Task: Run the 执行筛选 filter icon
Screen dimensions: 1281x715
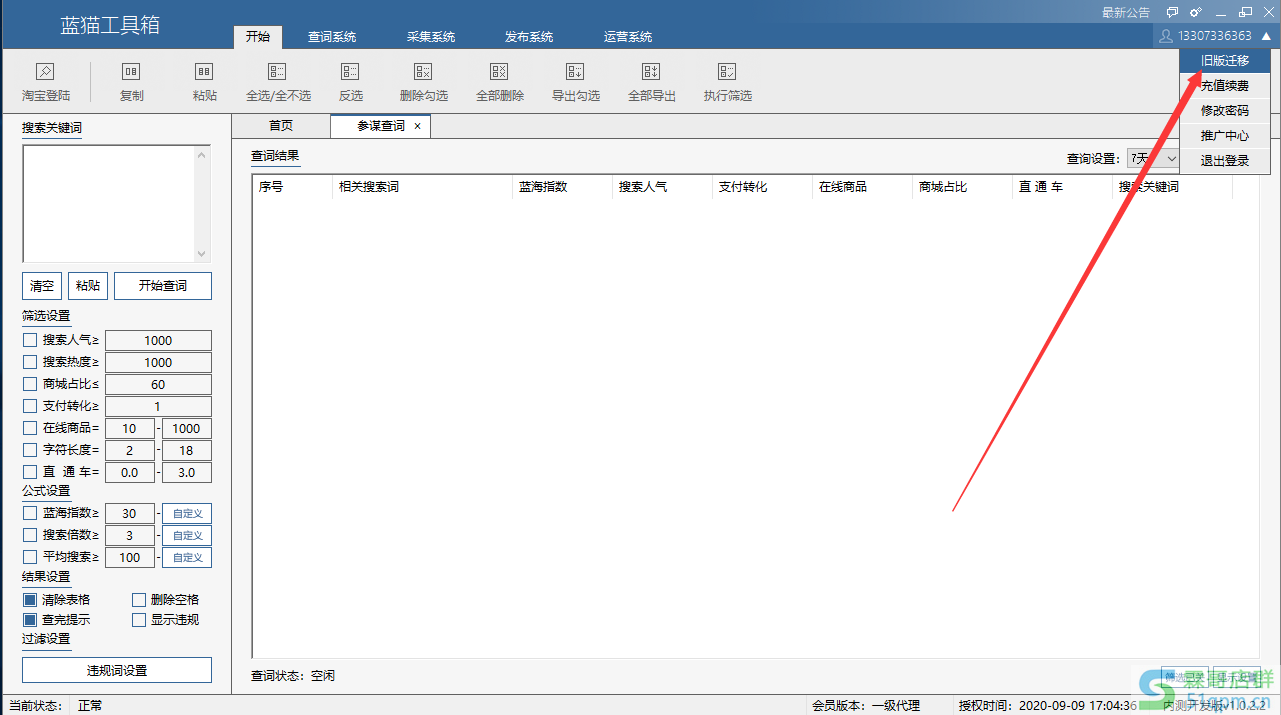Action: coord(727,72)
